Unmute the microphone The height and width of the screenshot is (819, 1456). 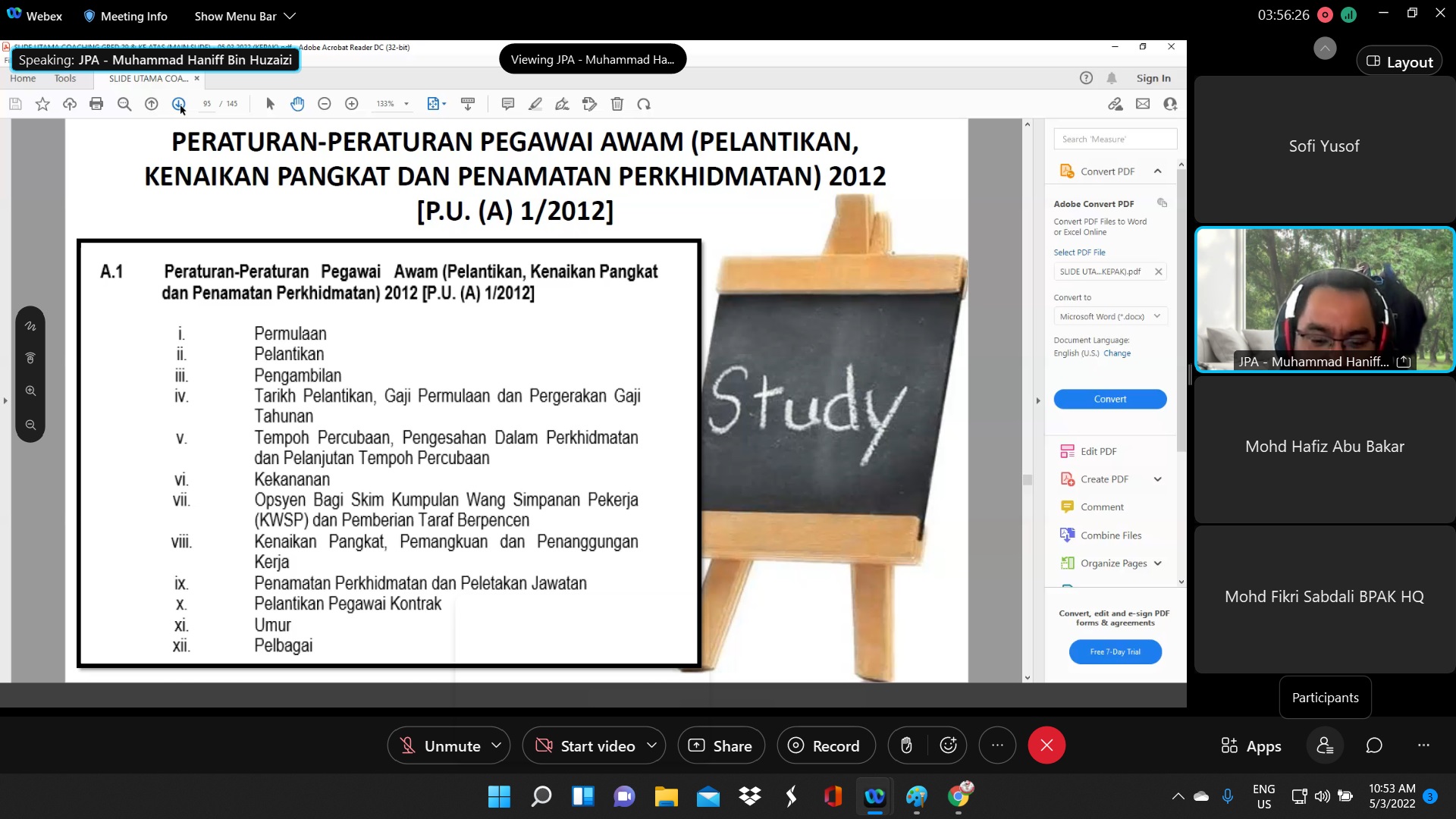pos(440,745)
